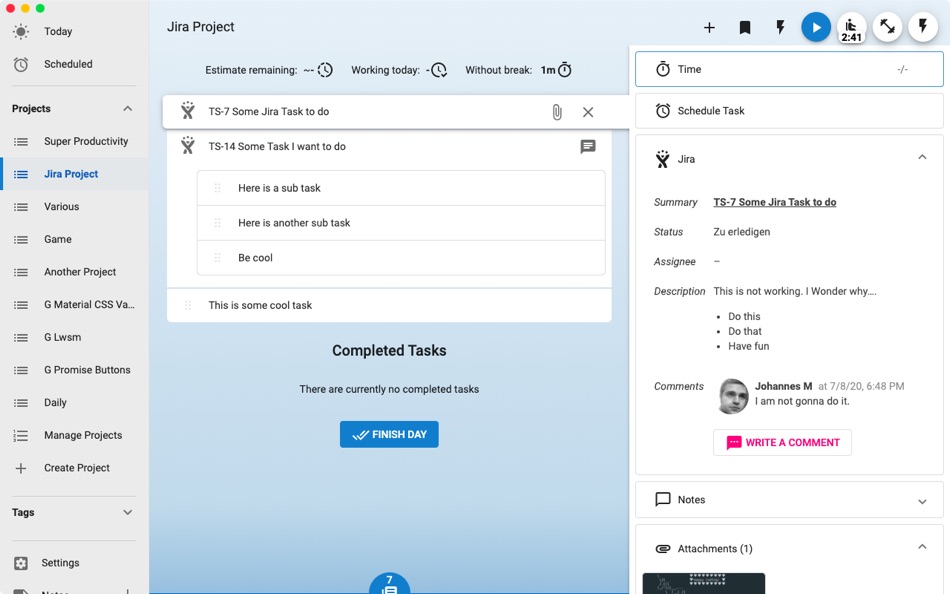The width and height of the screenshot is (950, 594).
Task: Open the Game project
Action: coord(74,239)
